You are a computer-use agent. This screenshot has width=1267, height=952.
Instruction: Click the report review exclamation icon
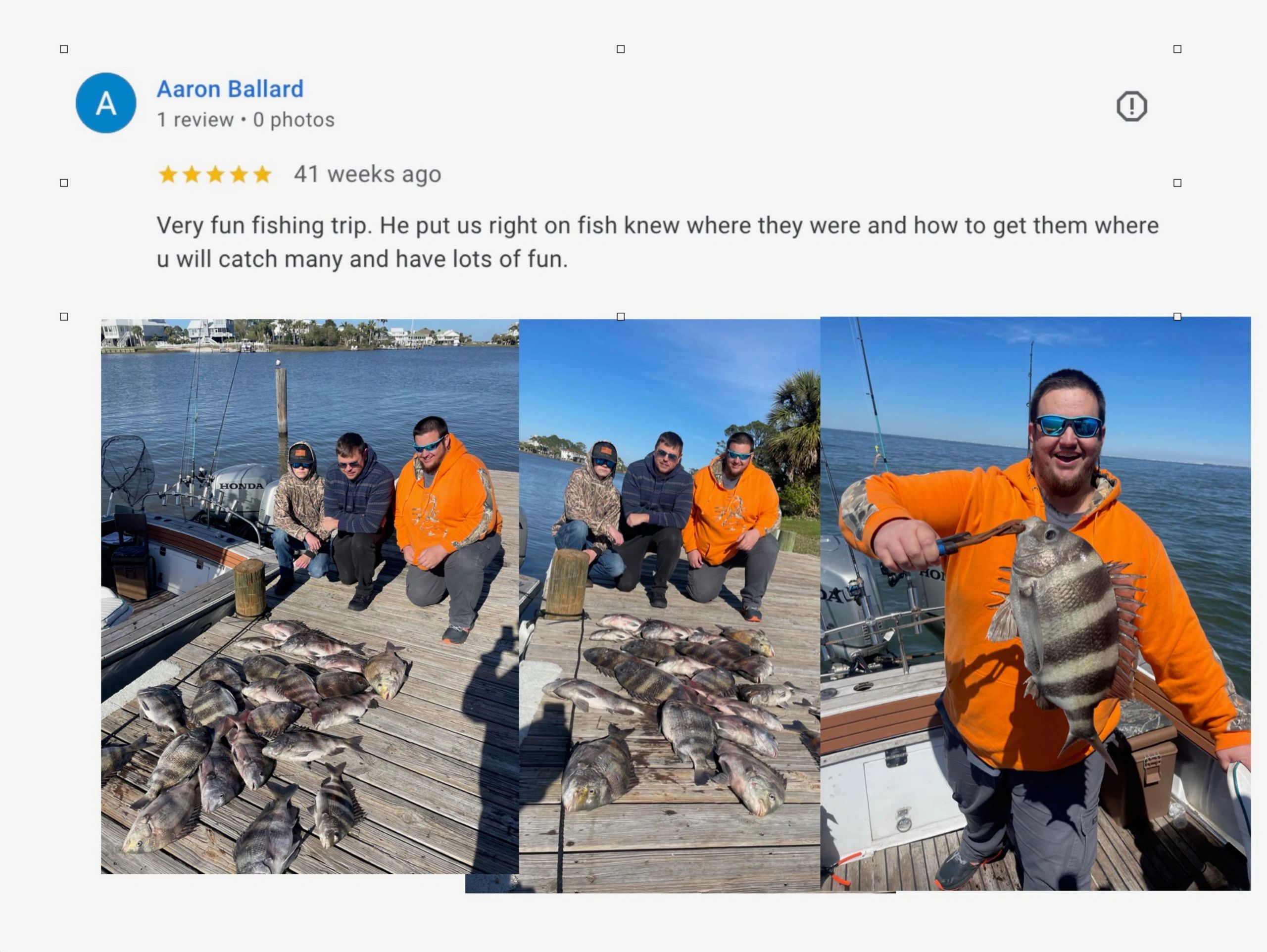pyautogui.click(x=1131, y=106)
